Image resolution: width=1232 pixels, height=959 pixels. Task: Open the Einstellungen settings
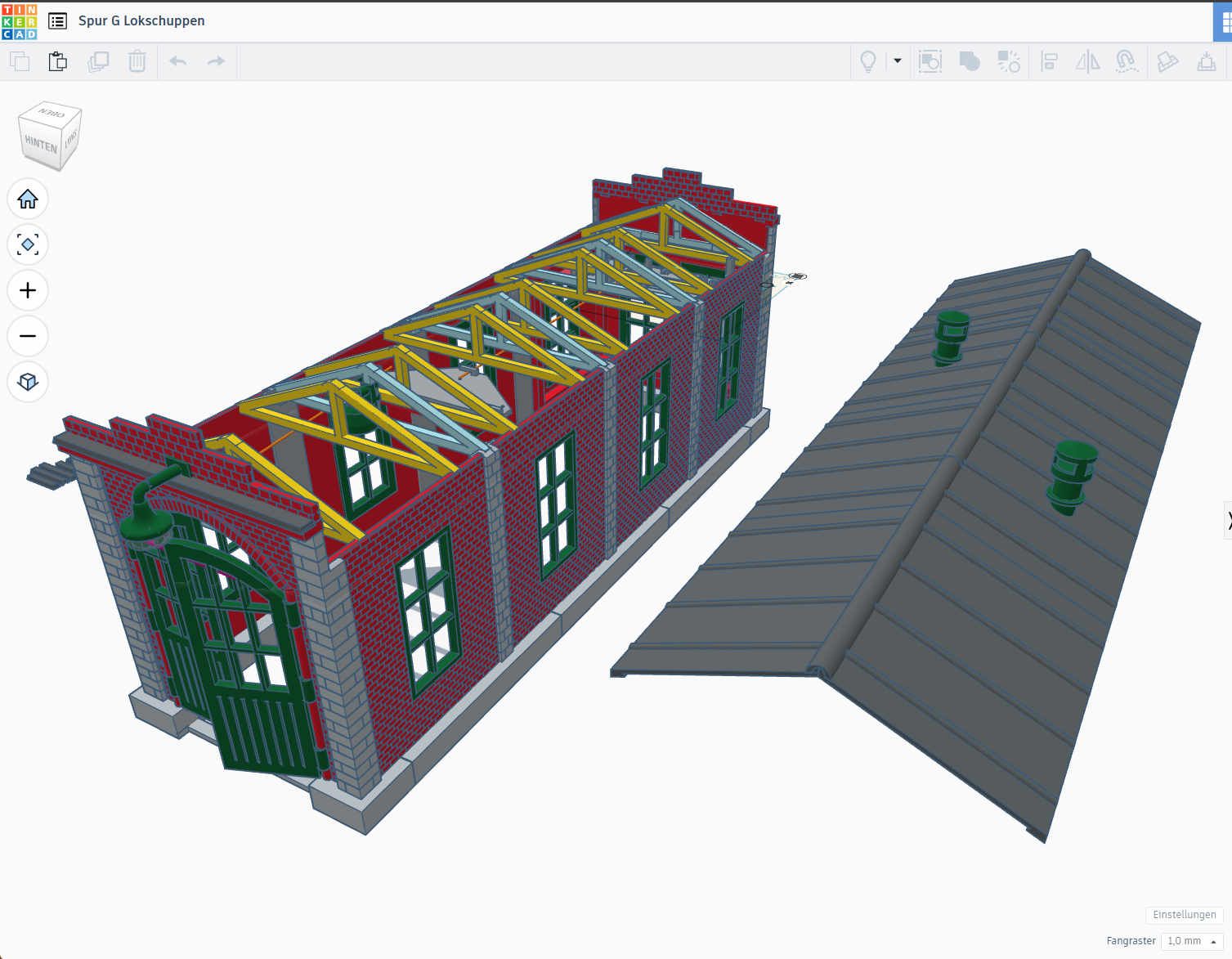pos(1184,915)
